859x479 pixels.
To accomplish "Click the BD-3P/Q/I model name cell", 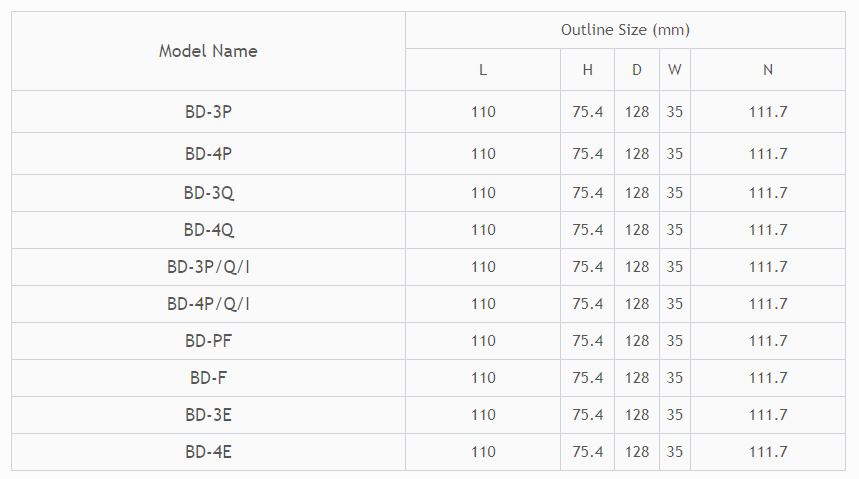I will click(x=208, y=267).
